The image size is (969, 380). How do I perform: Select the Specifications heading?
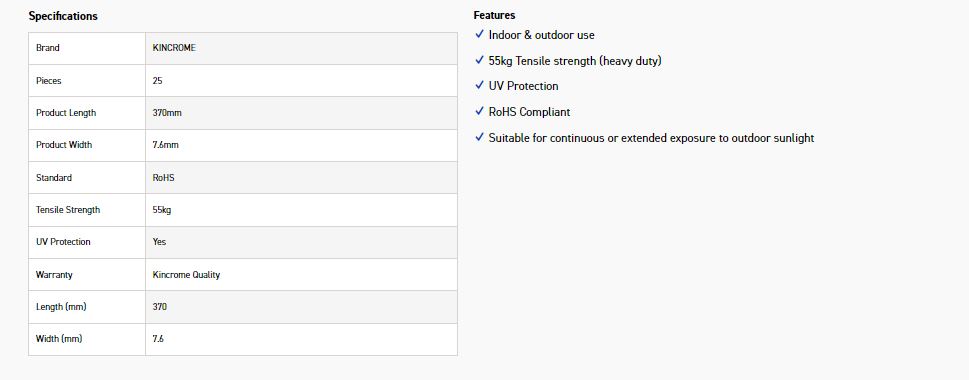point(63,16)
